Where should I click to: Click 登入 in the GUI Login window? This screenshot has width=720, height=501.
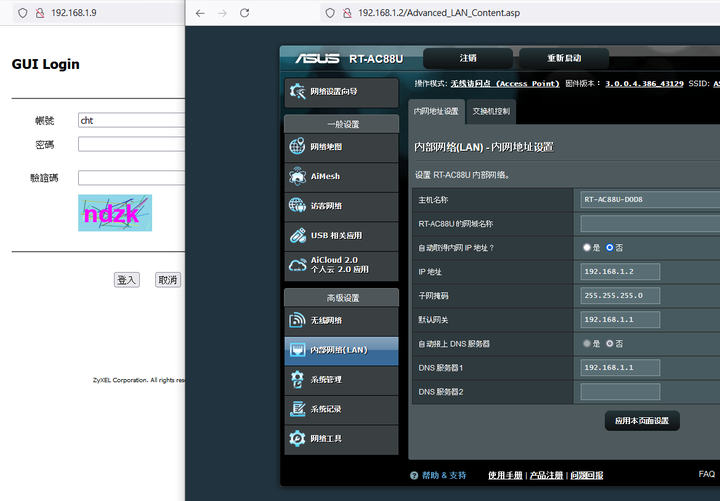click(127, 280)
